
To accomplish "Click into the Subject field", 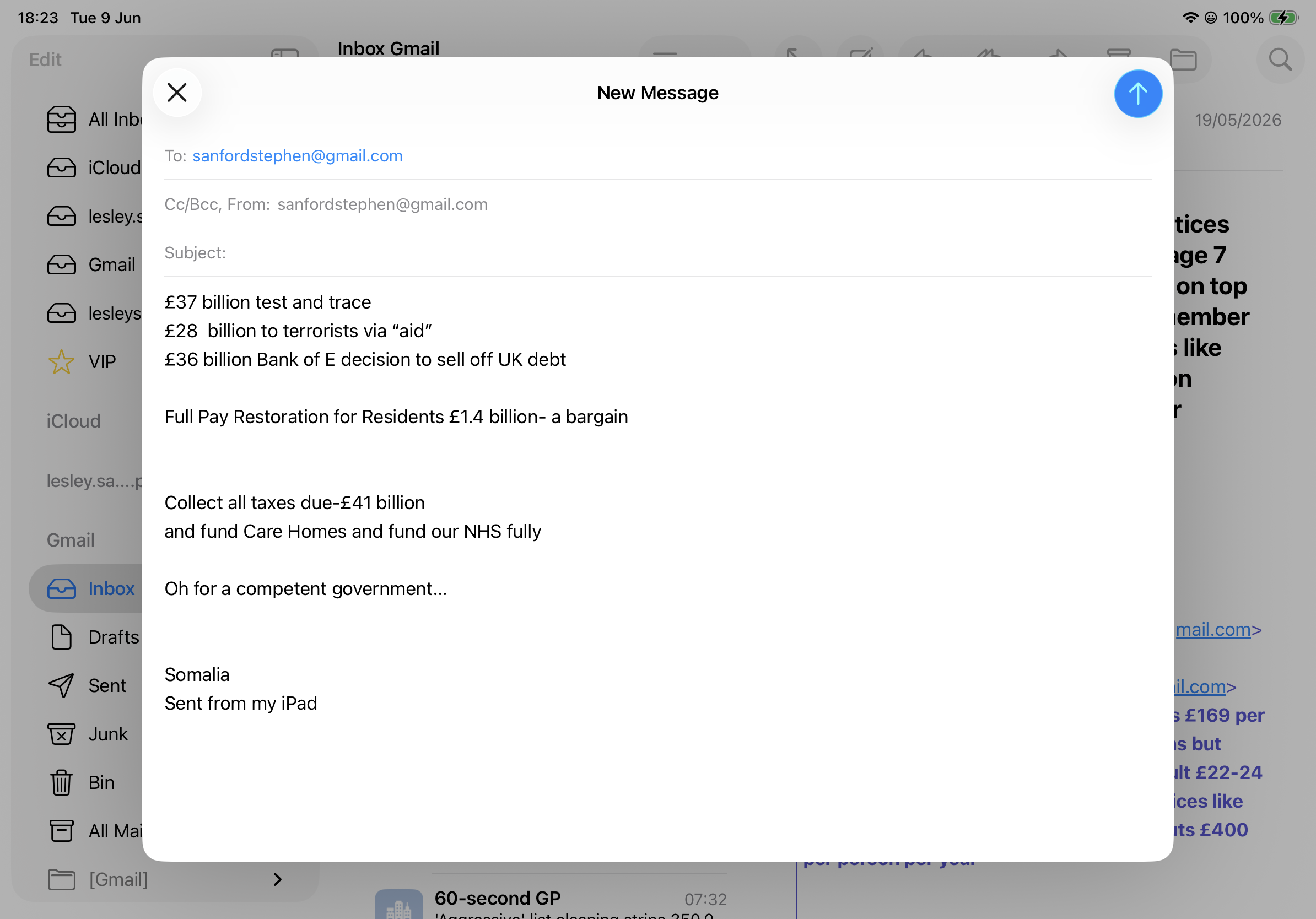I will 657,253.
